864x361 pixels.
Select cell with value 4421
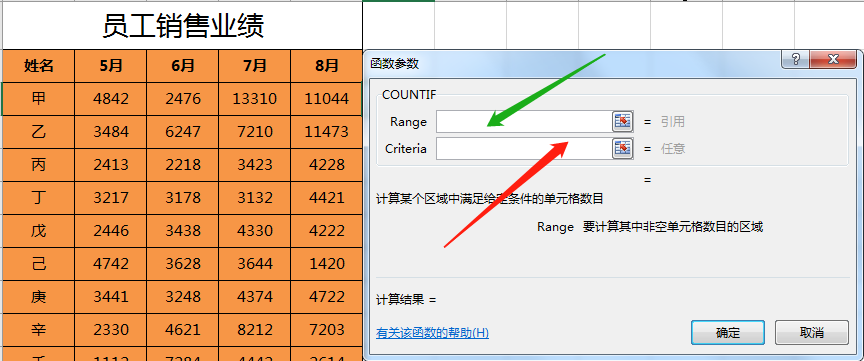[326, 198]
